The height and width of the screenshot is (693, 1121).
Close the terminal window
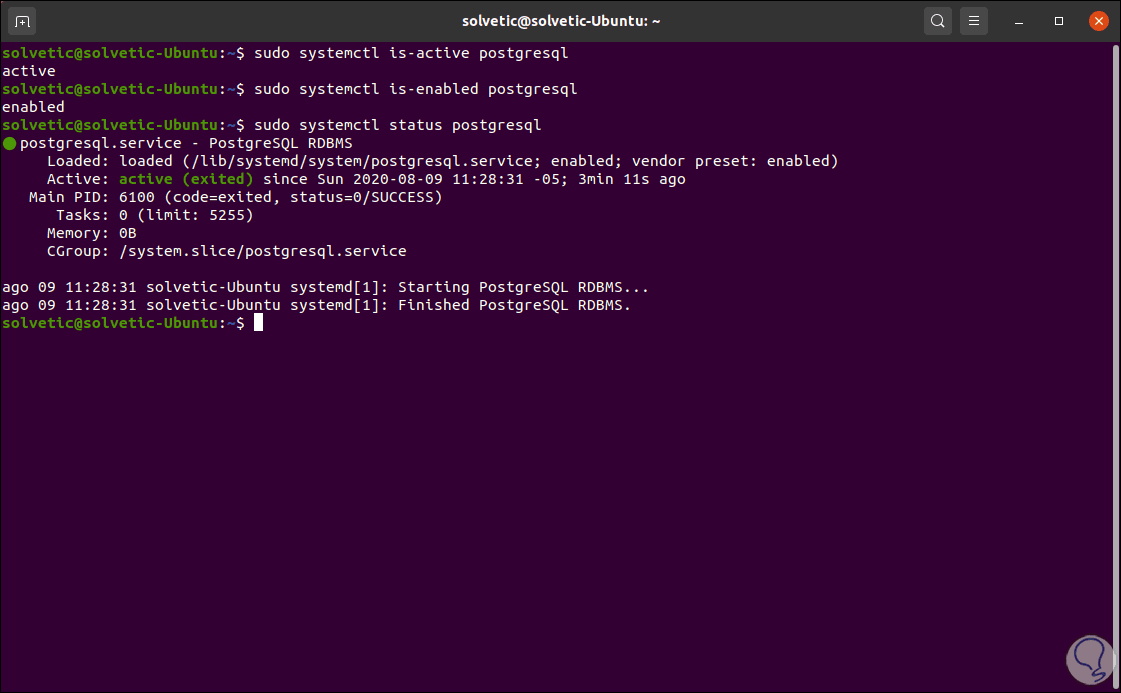click(x=1098, y=20)
